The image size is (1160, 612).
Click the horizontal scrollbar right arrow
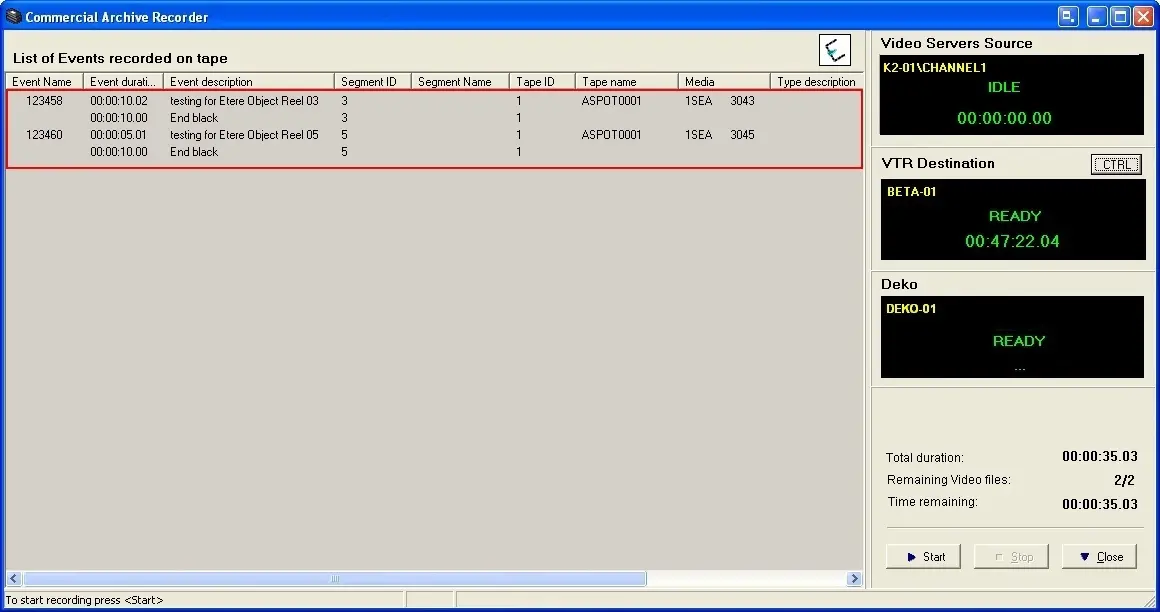point(854,579)
